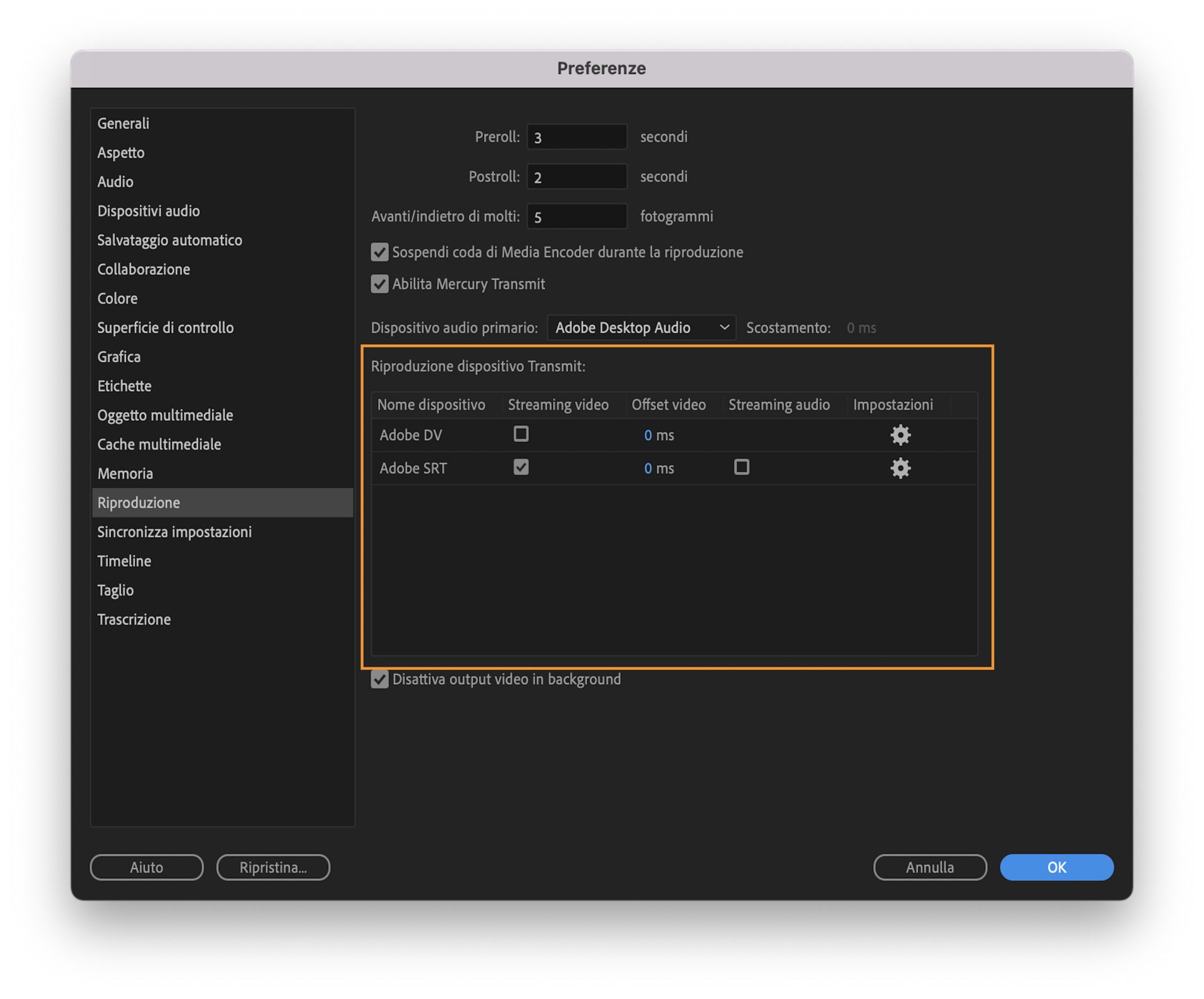The image size is (1204, 999).
Task: Select Etichette preferences category
Action: [x=223, y=386]
